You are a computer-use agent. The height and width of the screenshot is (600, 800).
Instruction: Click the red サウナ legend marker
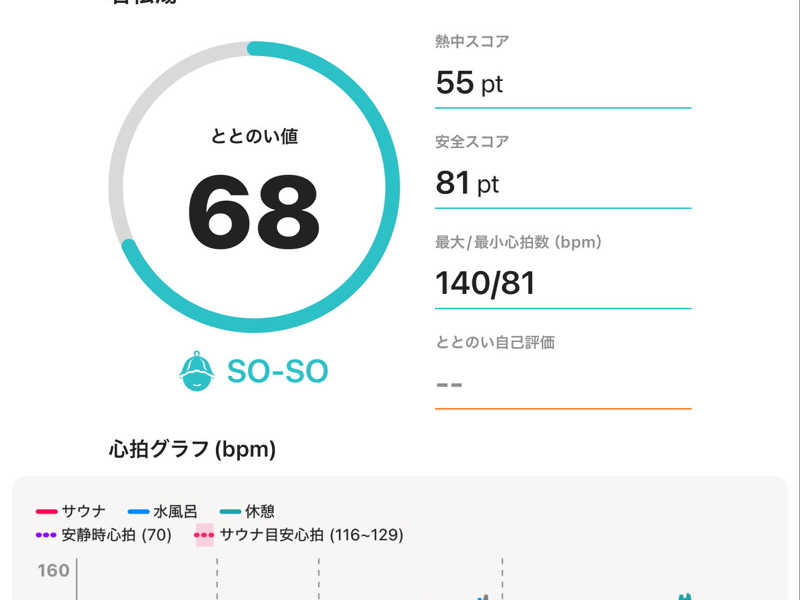click(46, 511)
